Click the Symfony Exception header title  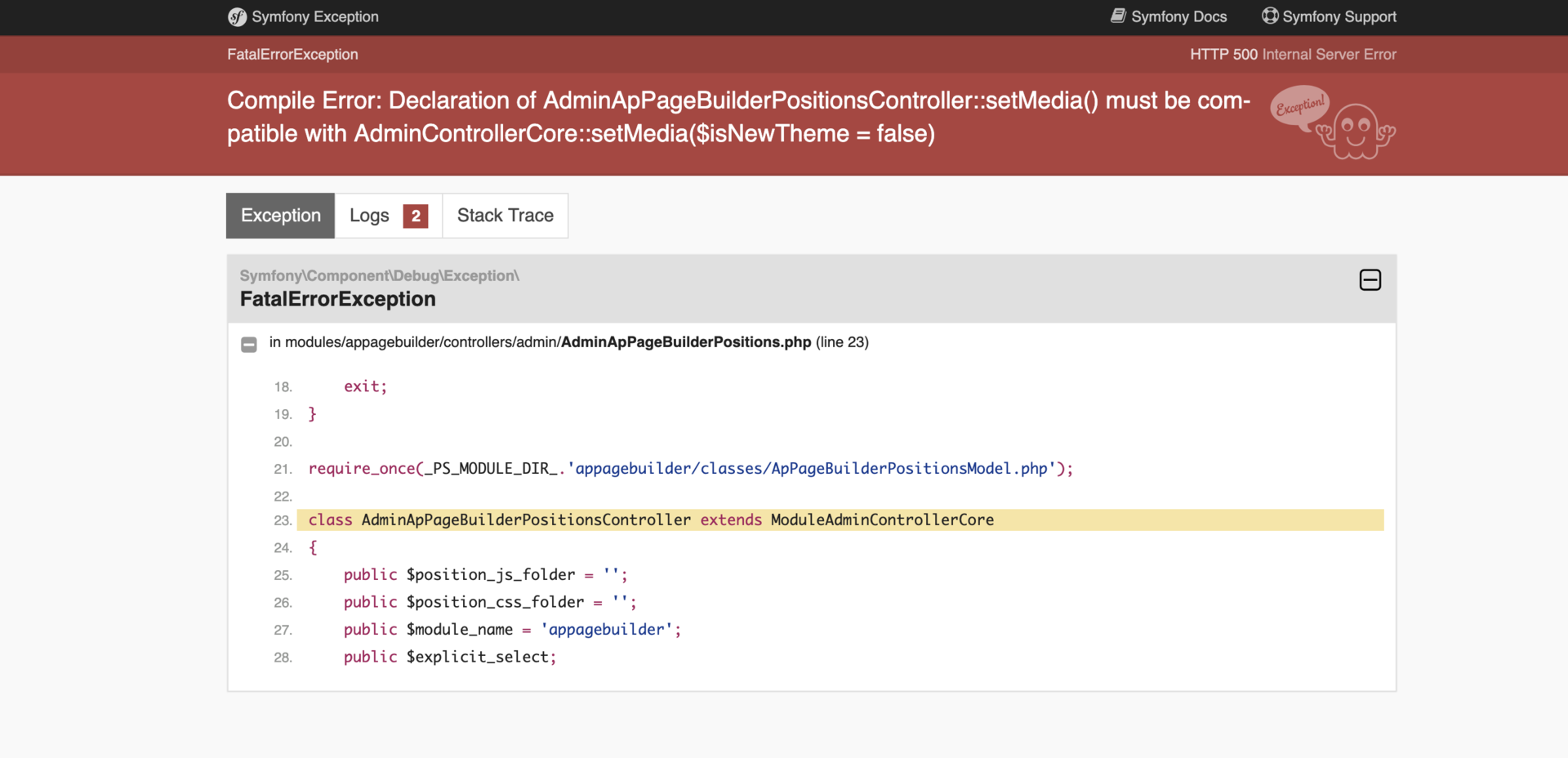point(314,17)
